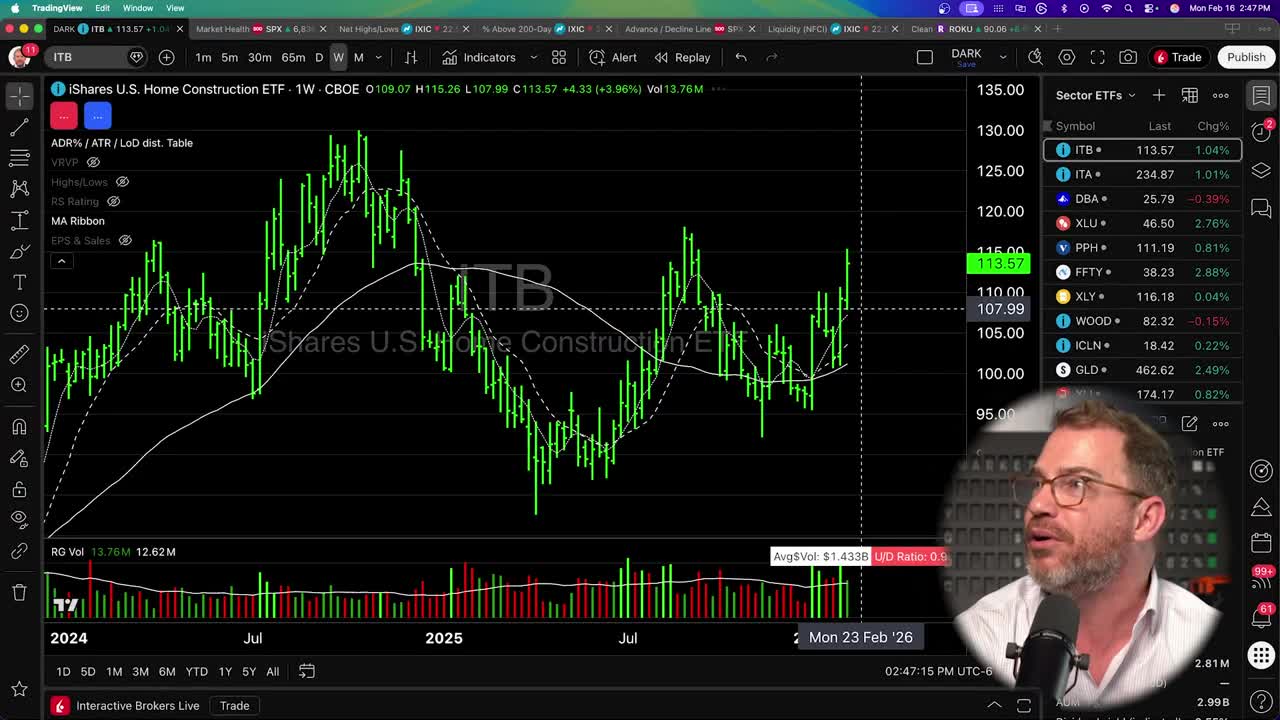Select the 1Y chart range button
Viewport: 1280px width, 720px height.
point(225,671)
